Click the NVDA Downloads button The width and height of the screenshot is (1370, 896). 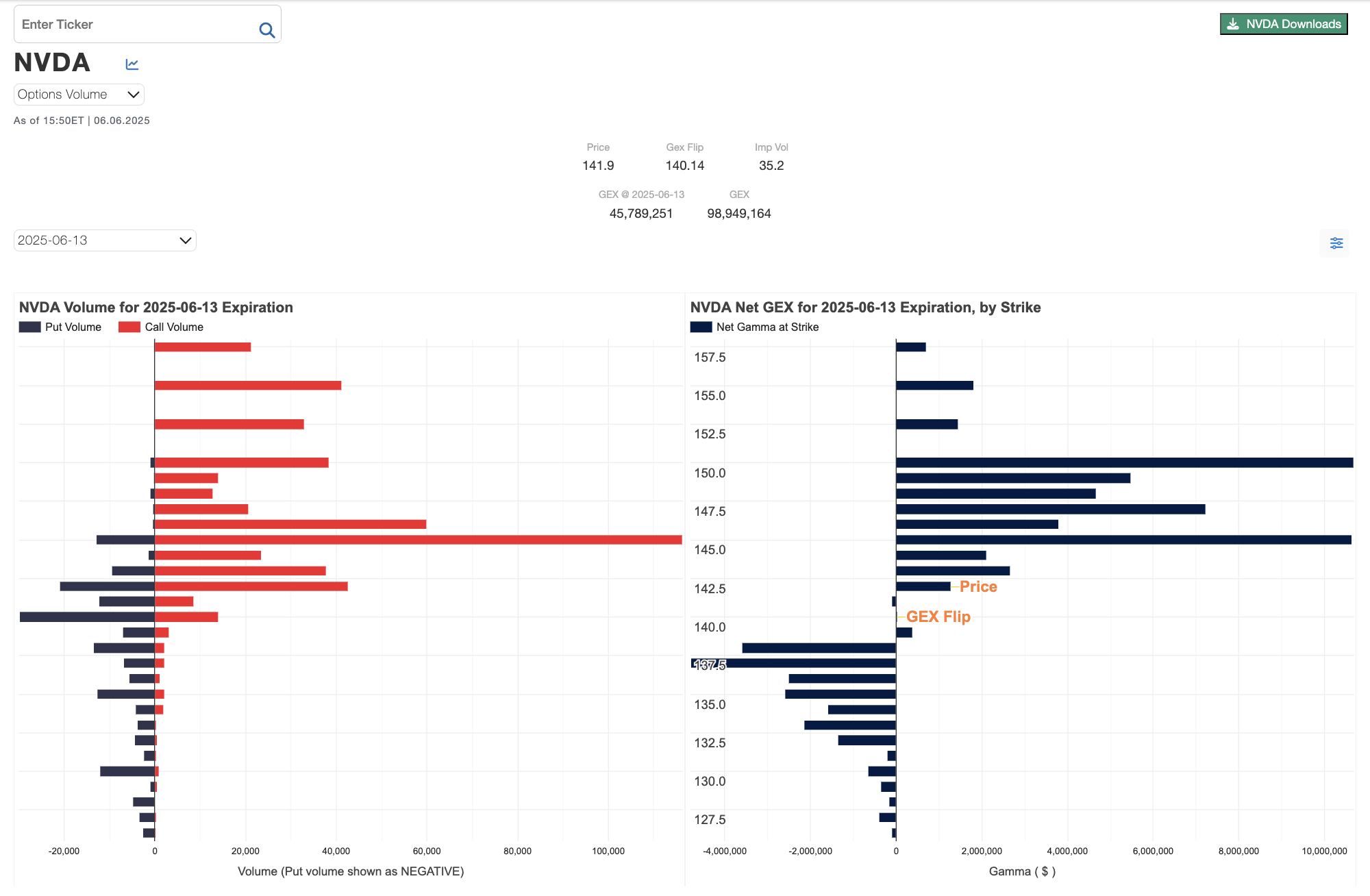click(x=1283, y=23)
